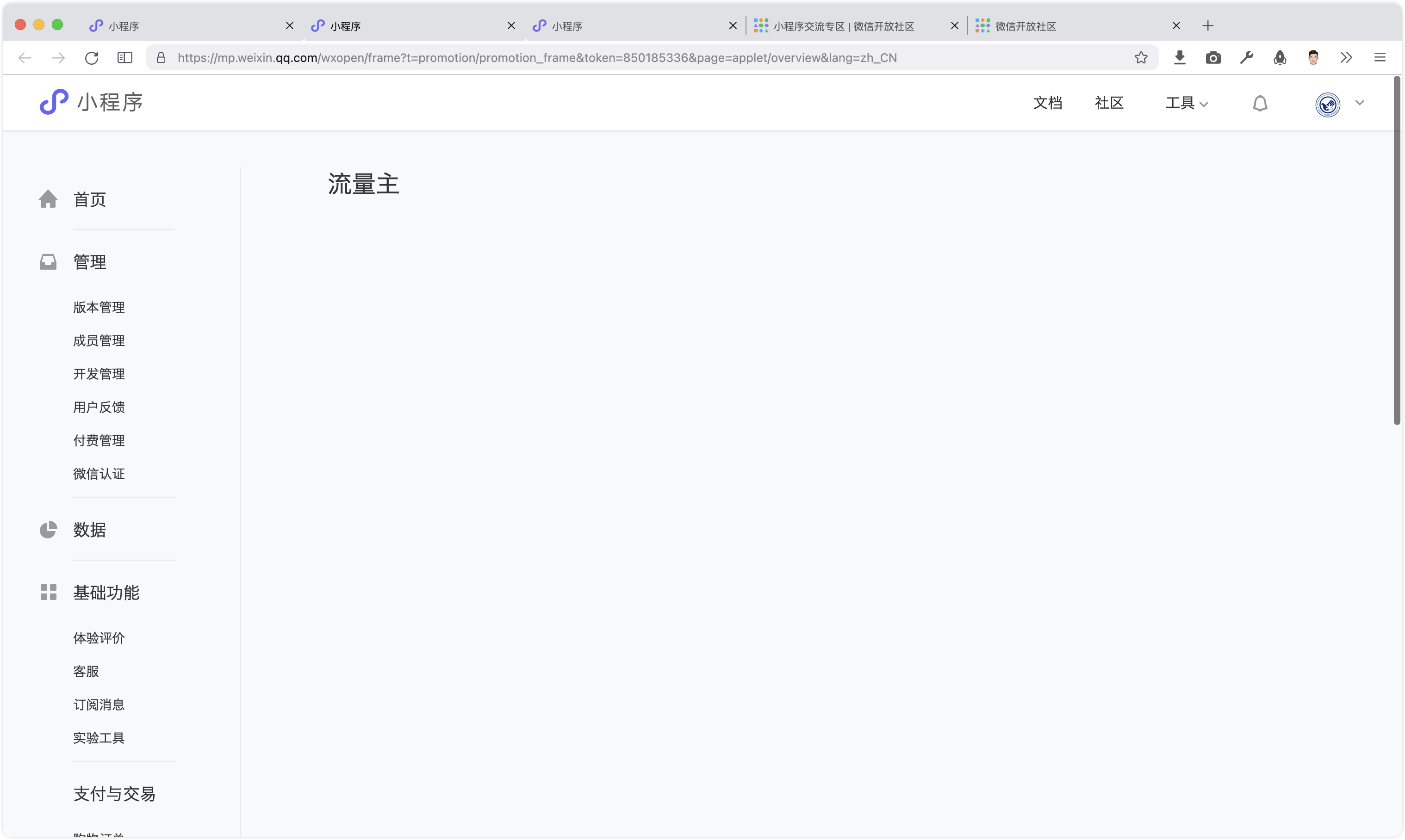Viewport: 1405px width, 840px height.
Task: Click the camera screenshot toolbar icon
Action: click(x=1213, y=58)
